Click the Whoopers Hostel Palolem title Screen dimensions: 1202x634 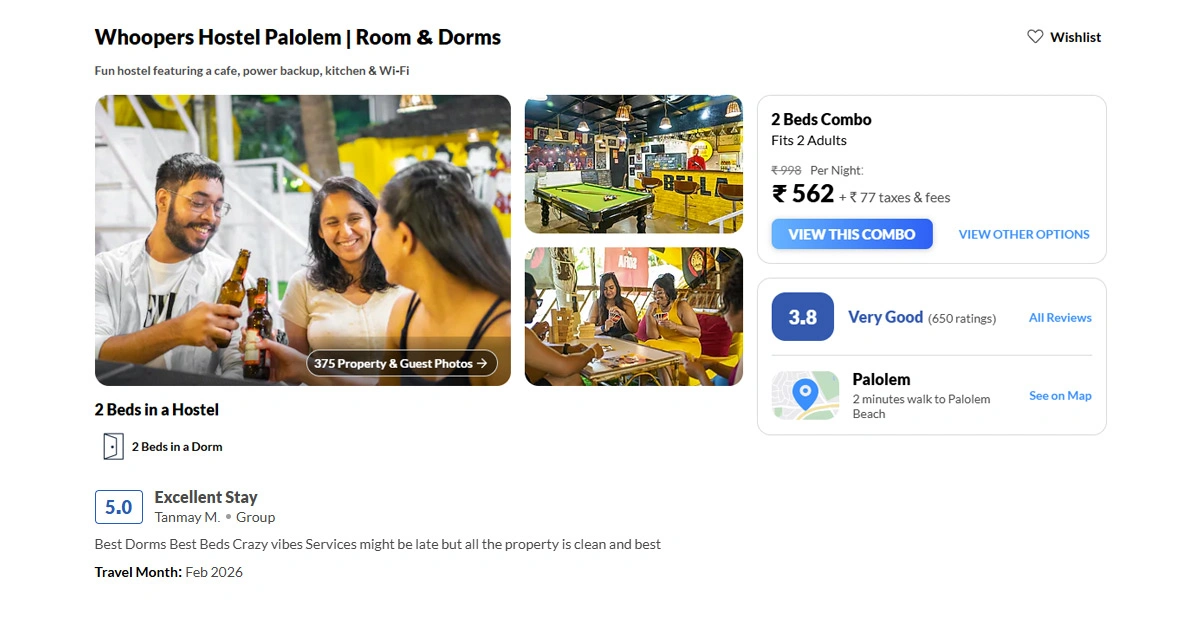[298, 38]
